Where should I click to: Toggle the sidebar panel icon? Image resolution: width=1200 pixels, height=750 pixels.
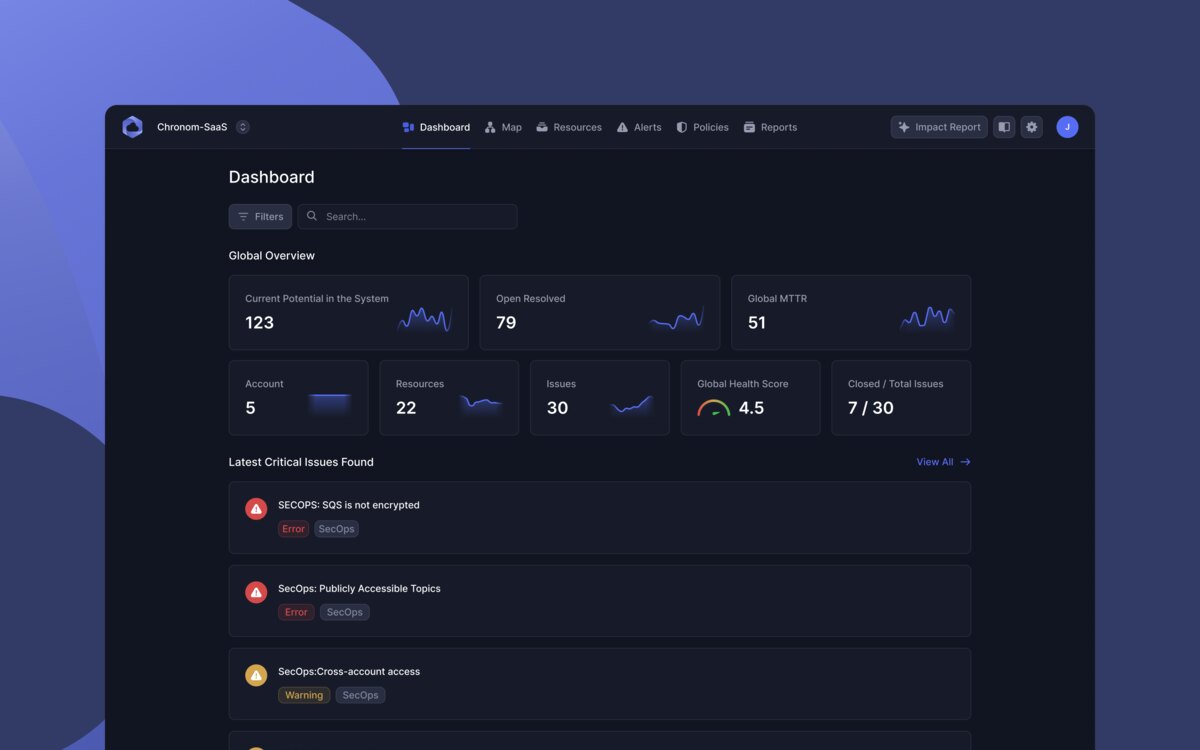pyautogui.click(x=1004, y=127)
